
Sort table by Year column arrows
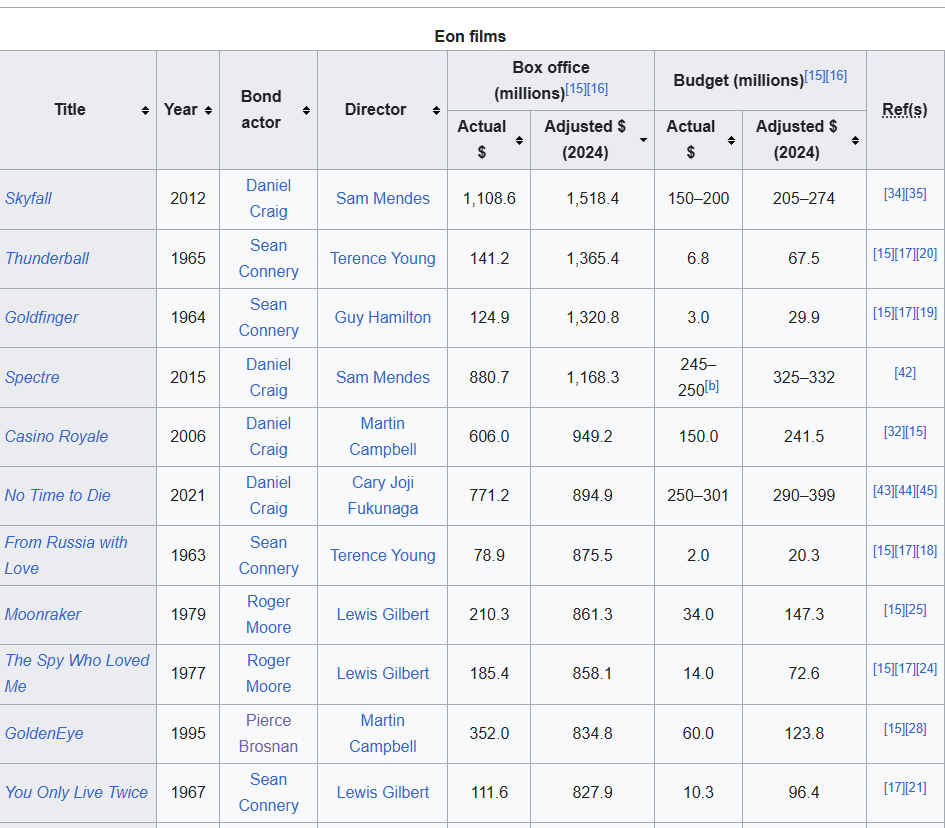click(208, 110)
